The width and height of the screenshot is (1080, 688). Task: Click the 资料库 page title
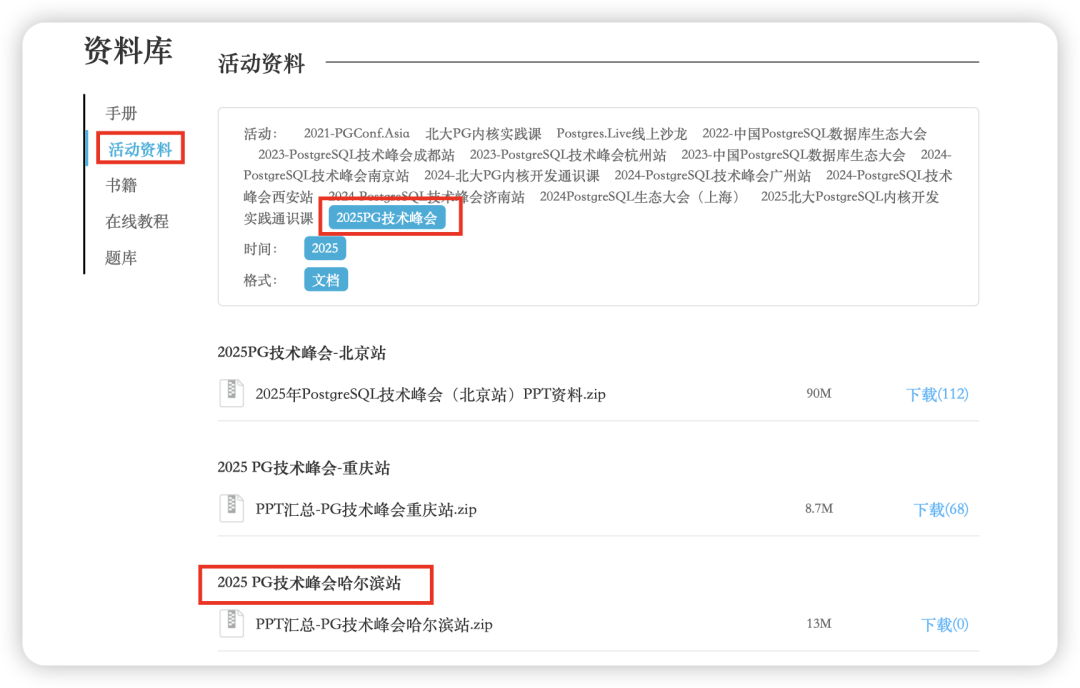[x=128, y=50]
